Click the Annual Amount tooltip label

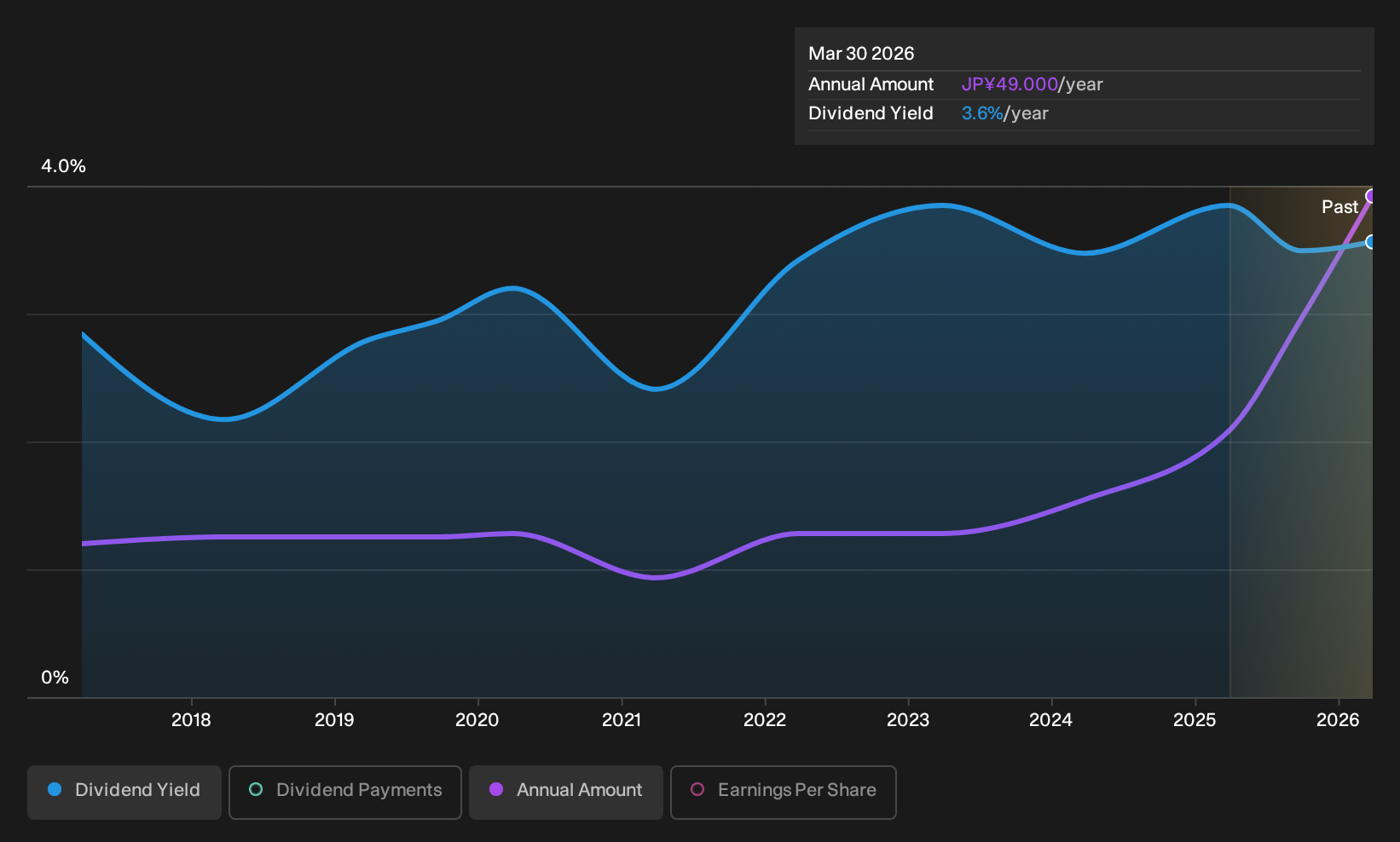[x=871, y=84]
